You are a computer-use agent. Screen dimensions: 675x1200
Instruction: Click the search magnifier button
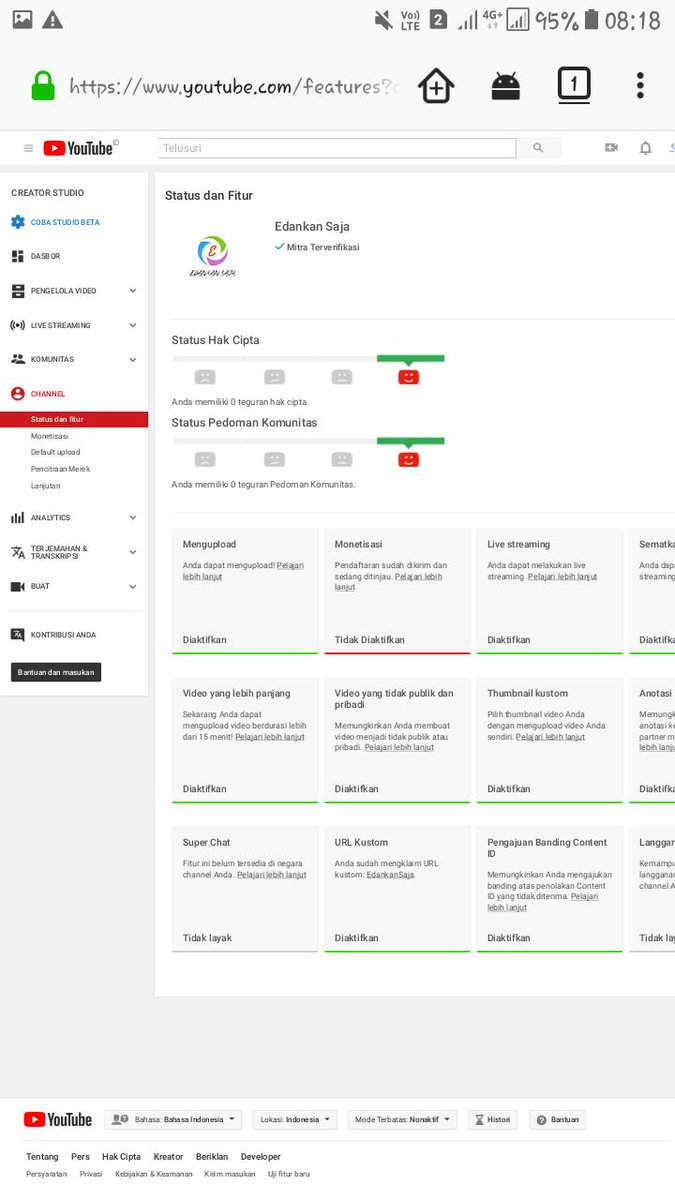(538, 148)
